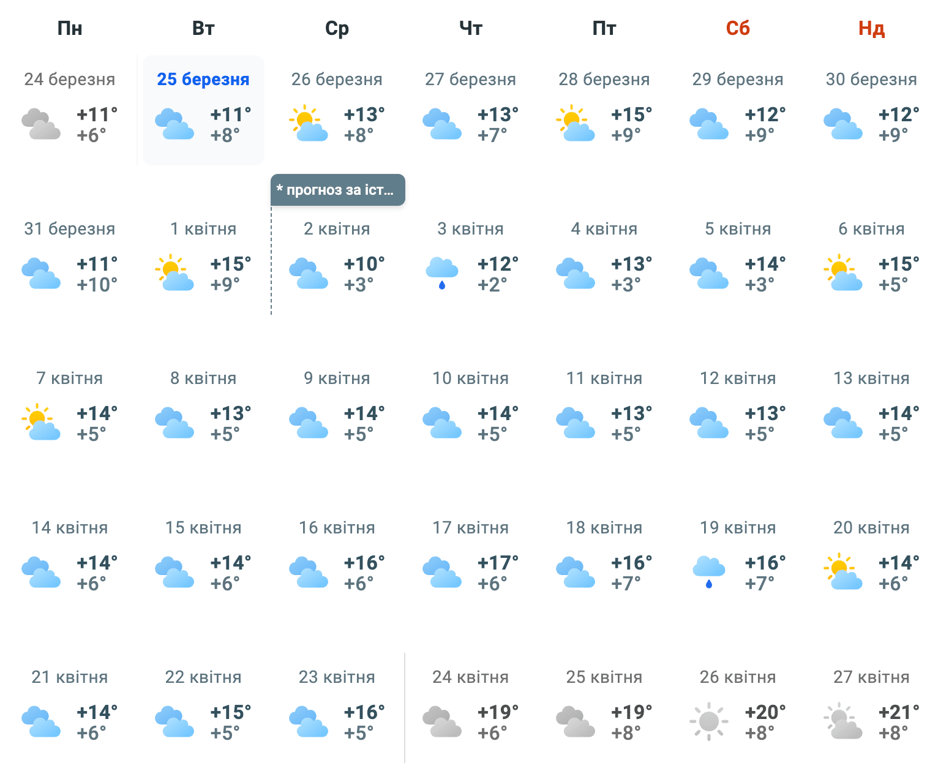Screen dimensions: 949x768
Task: Click the Нд weekday column header
Action: tap(871, 29)
